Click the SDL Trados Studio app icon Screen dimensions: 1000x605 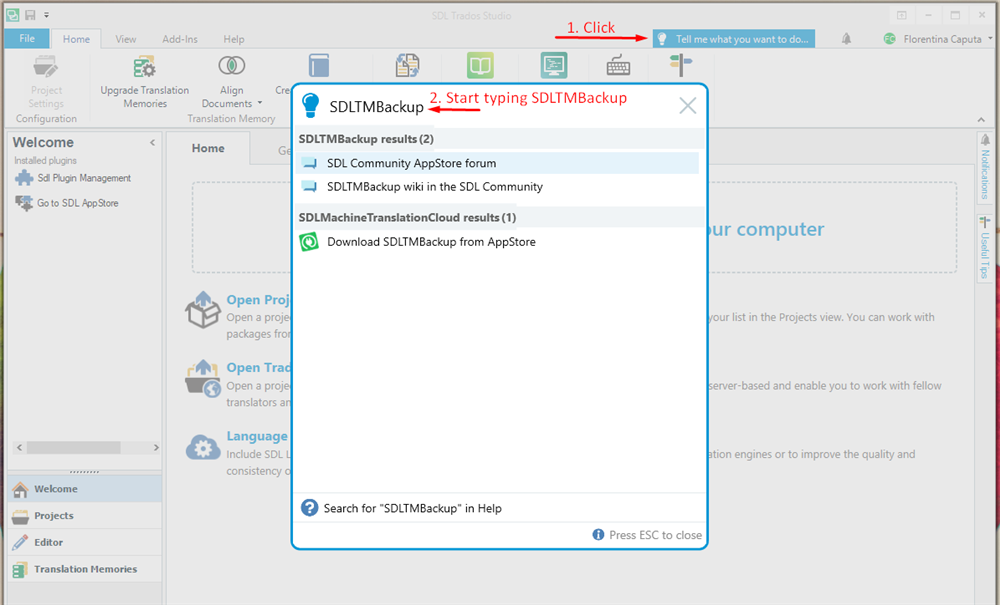(12, 15)
